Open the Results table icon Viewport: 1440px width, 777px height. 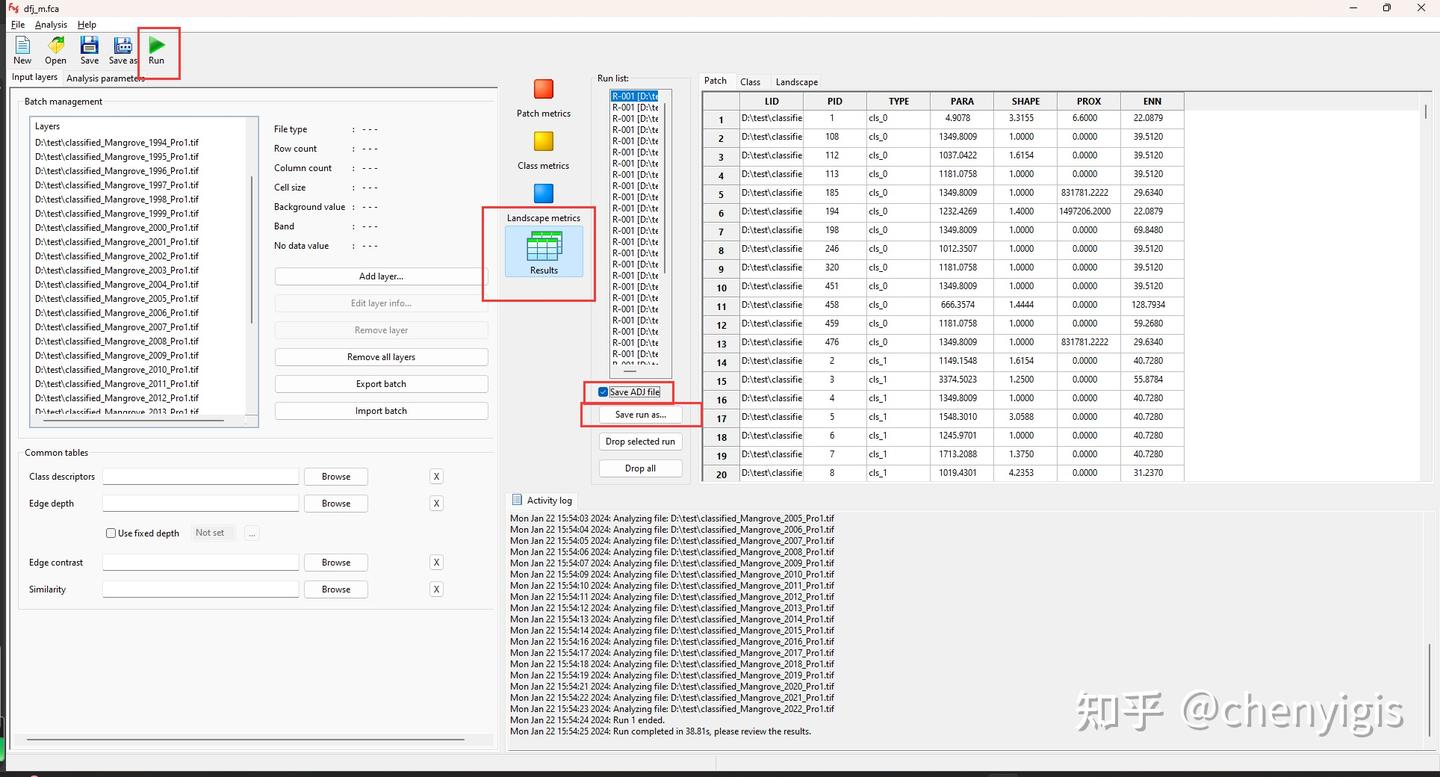point(544,246)
